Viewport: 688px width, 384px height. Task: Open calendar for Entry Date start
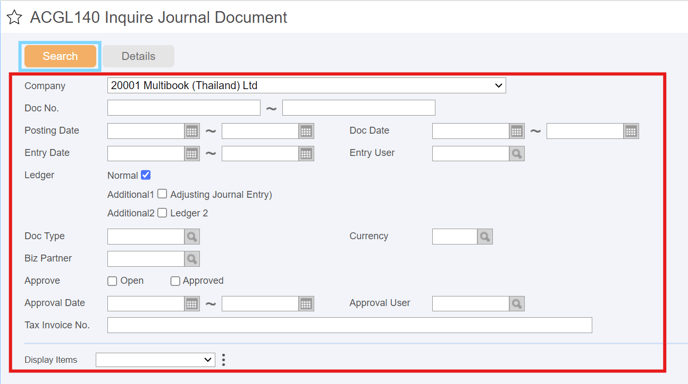point(192,153)
